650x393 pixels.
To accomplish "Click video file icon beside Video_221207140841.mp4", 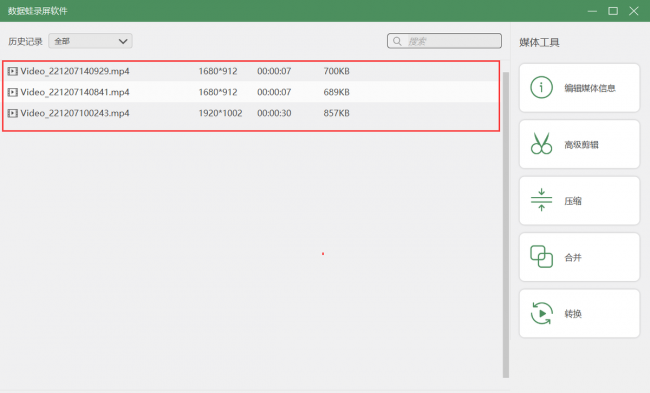I will coord(12,92).
